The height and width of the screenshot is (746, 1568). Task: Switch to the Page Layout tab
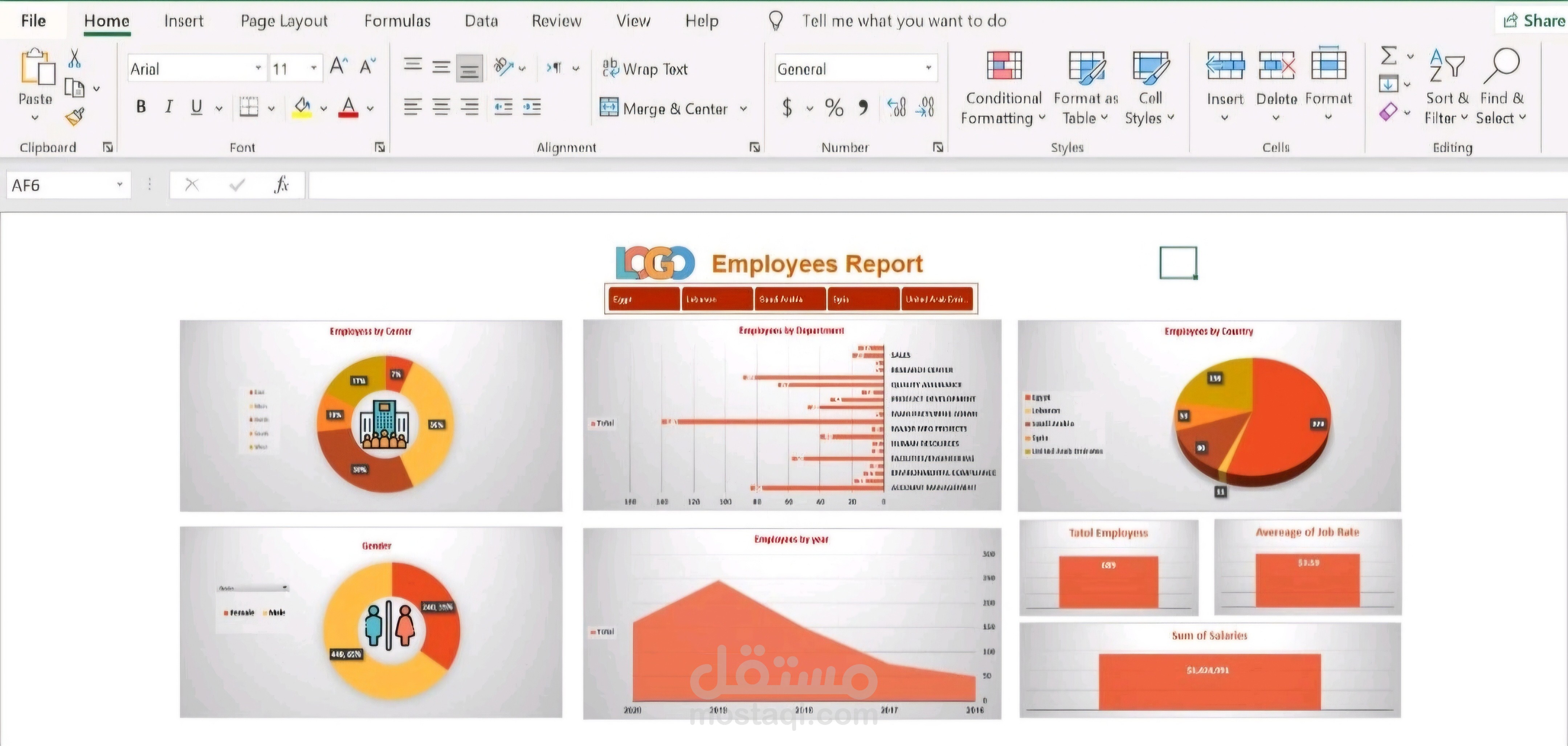[283, 21]
